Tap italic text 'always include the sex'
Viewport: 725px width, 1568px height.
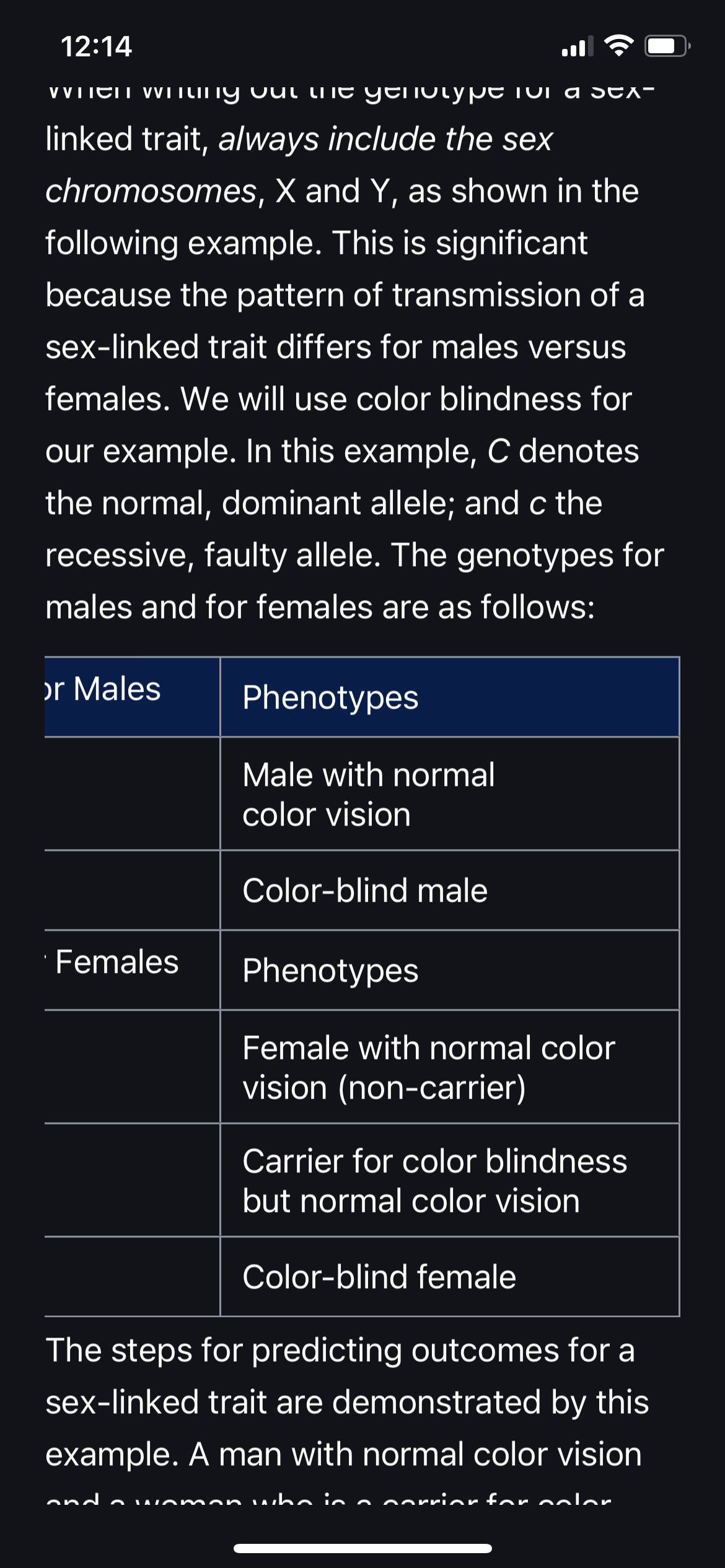point(385,139)
